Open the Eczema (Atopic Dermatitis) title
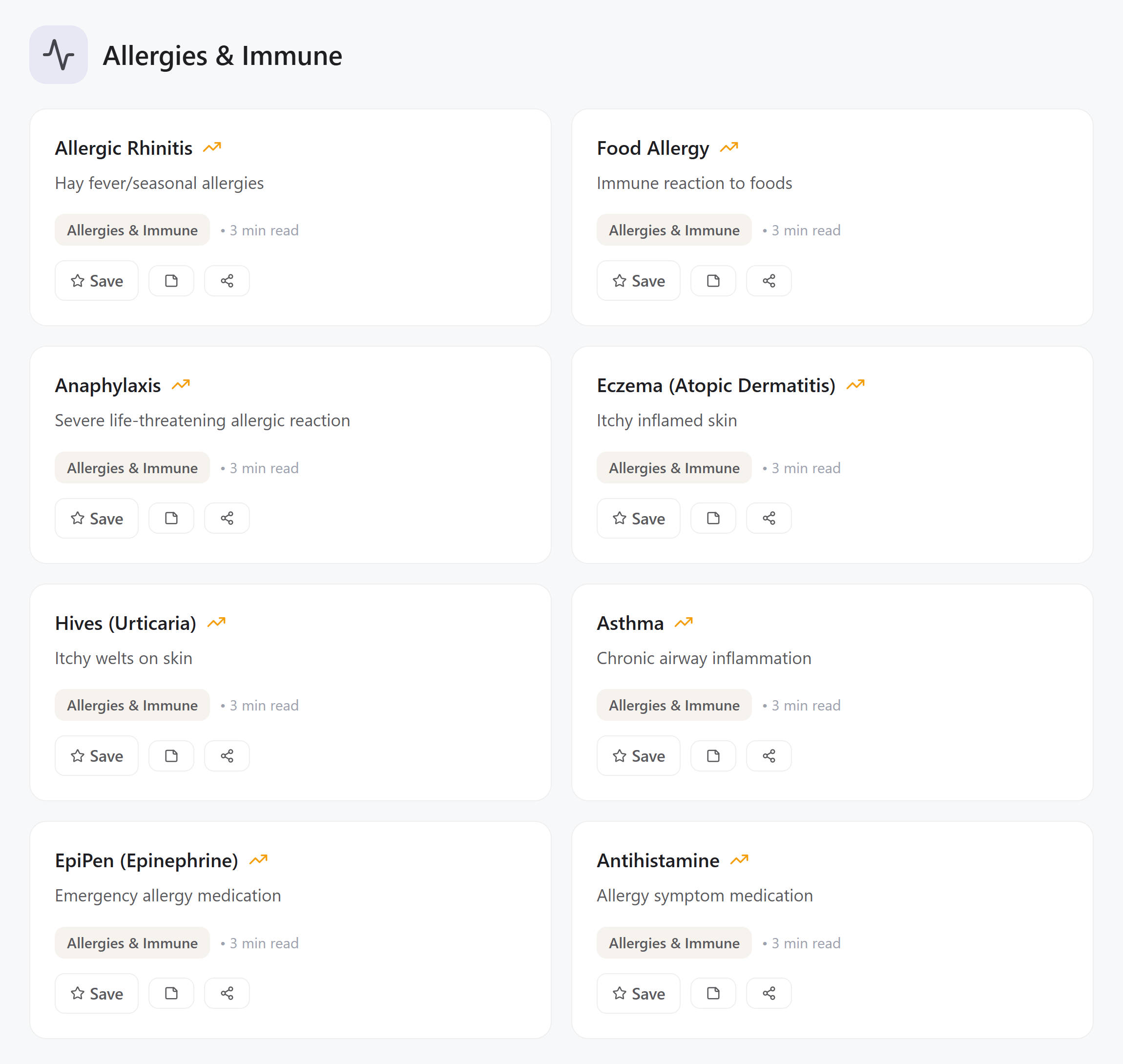The width and height of the screenshot is (1123, 1064). coord(716,386)
